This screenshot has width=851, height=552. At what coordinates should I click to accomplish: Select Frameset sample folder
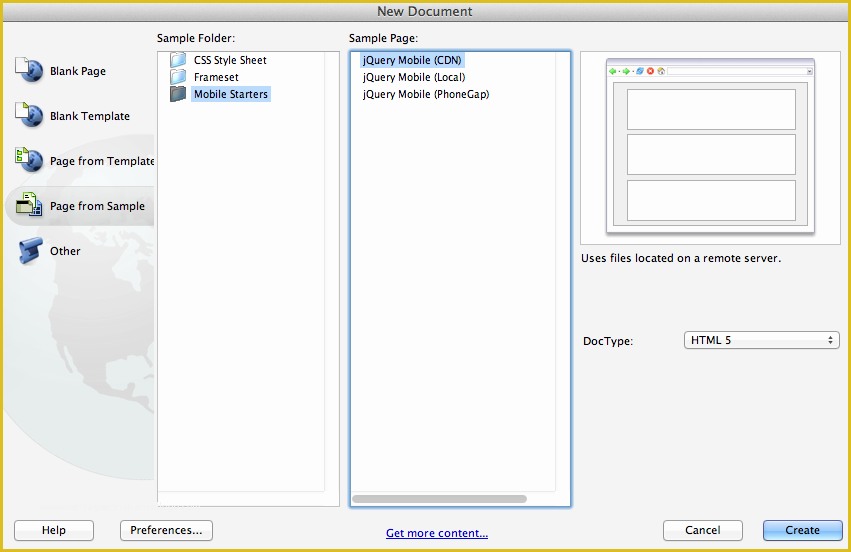tap(216, 77)
